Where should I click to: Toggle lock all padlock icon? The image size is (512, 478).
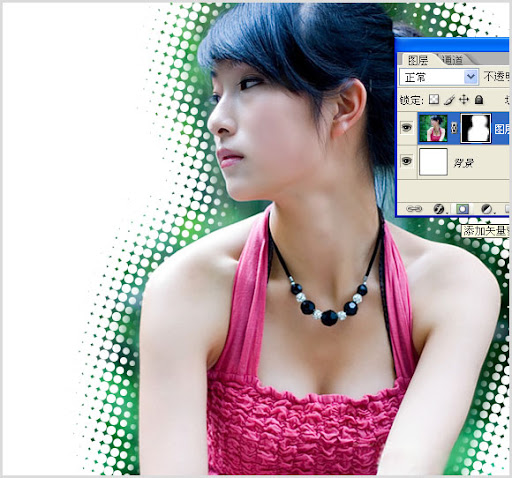(x=479, y=99)
